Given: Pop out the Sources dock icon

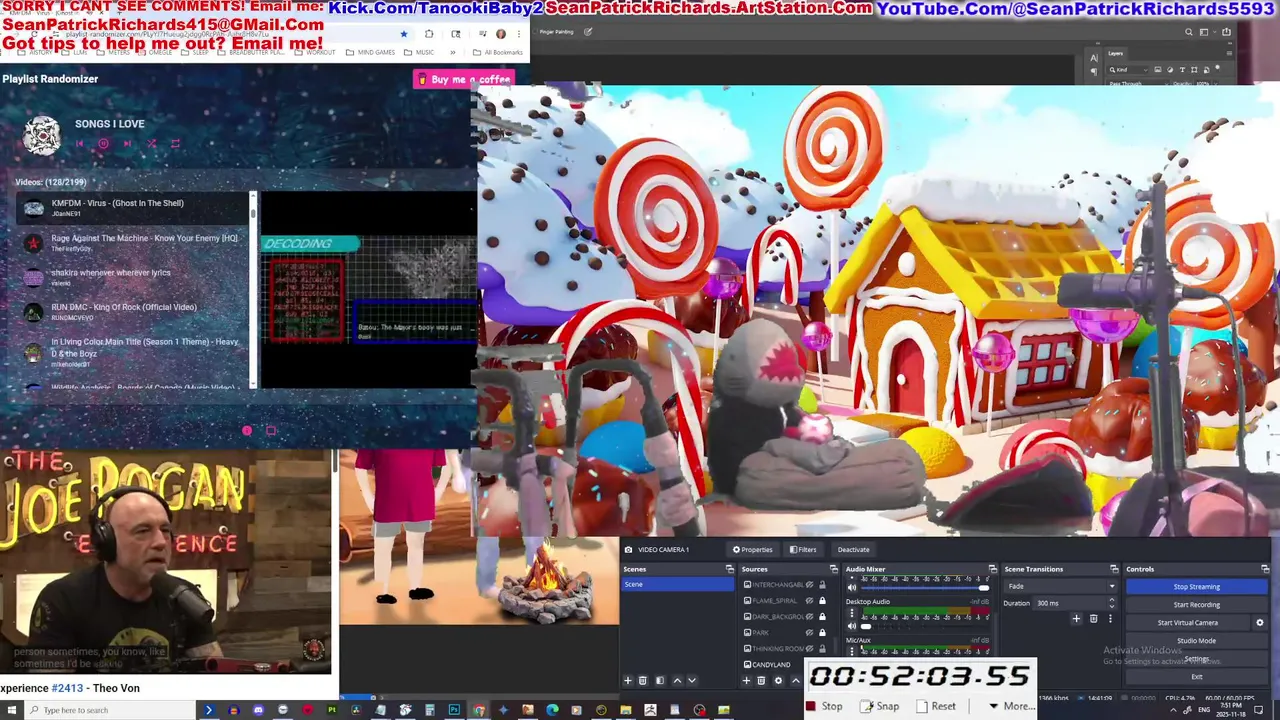Looking at the screenshot, I should pos(833,569).
